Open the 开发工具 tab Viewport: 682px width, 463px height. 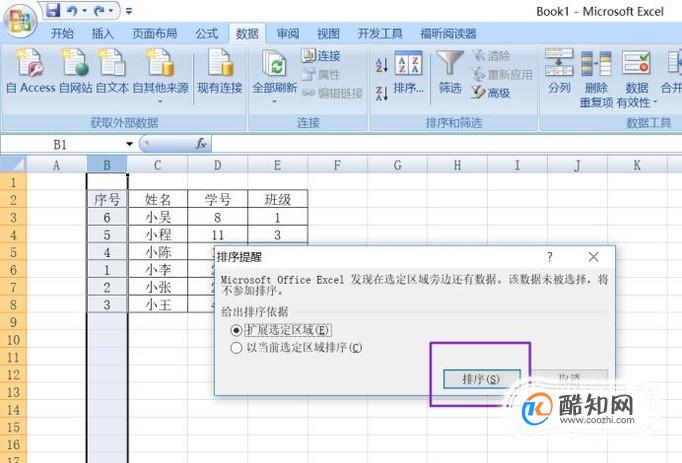tap(380, 34)
